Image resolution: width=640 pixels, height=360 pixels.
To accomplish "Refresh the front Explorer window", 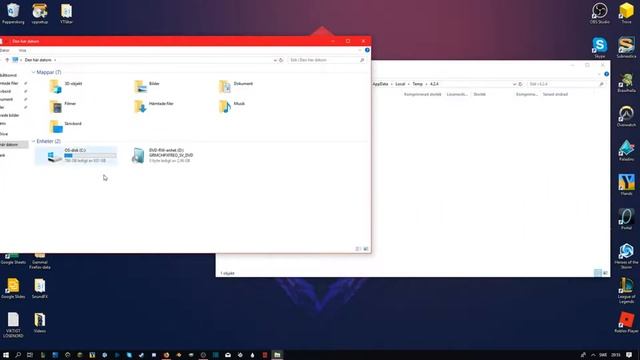I will [281, 60].
